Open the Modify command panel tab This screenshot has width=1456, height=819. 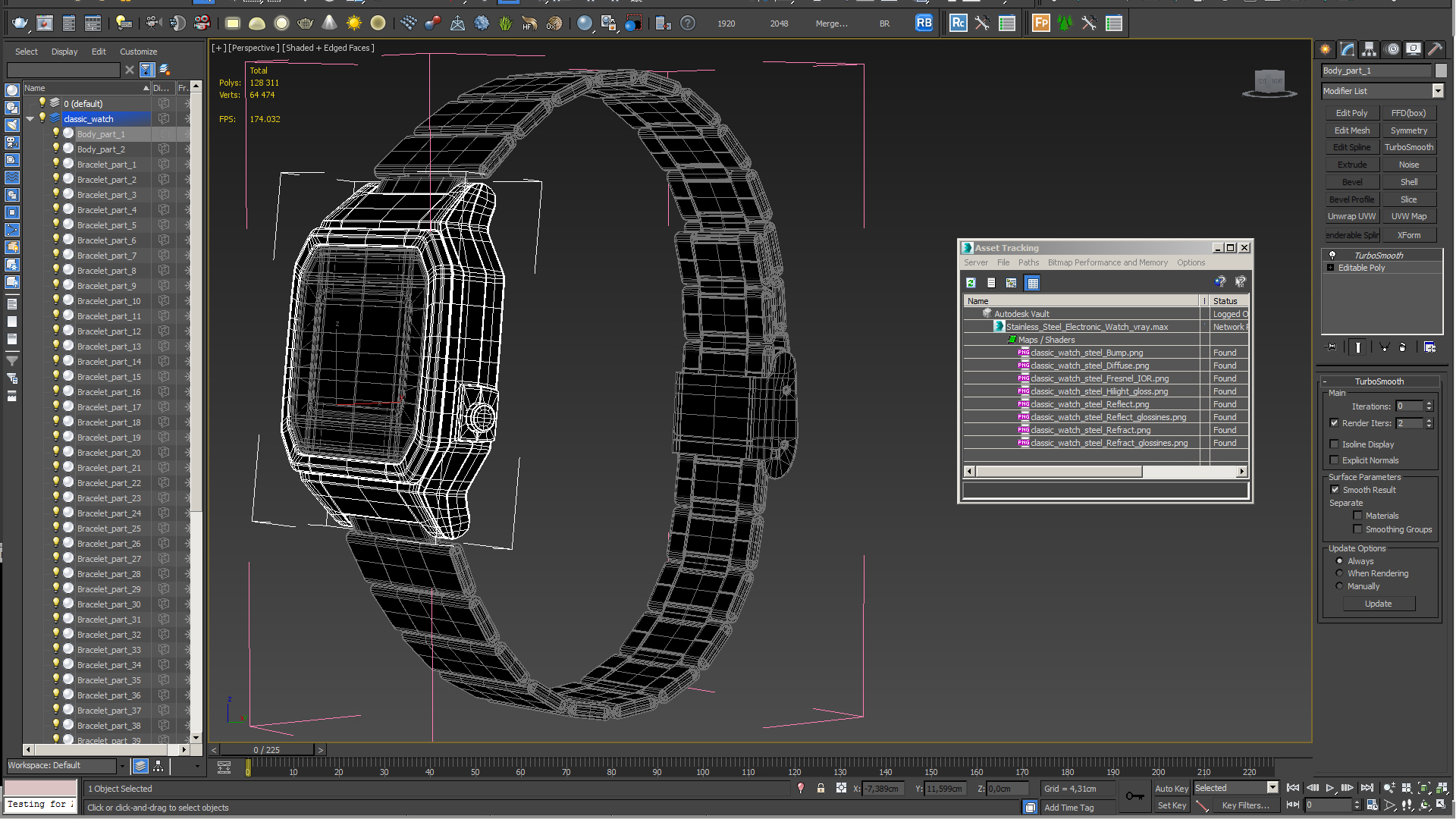1348,49
